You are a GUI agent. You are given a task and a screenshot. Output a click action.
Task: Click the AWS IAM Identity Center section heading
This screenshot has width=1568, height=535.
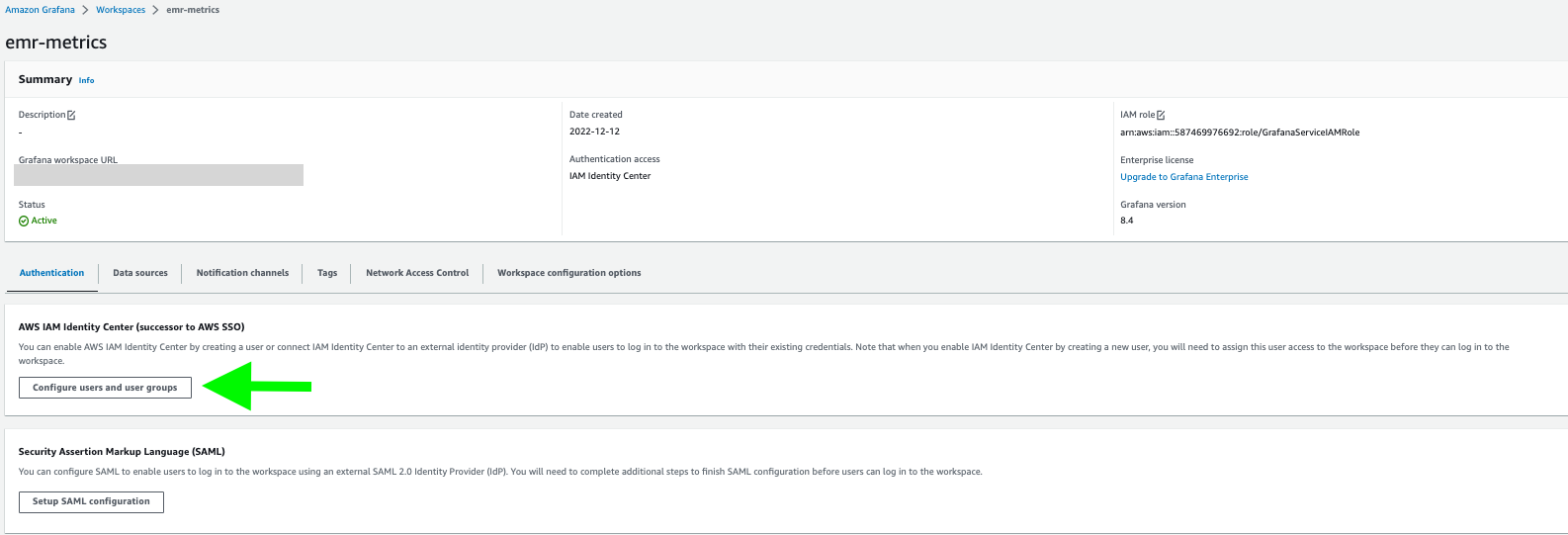point(131,327)
